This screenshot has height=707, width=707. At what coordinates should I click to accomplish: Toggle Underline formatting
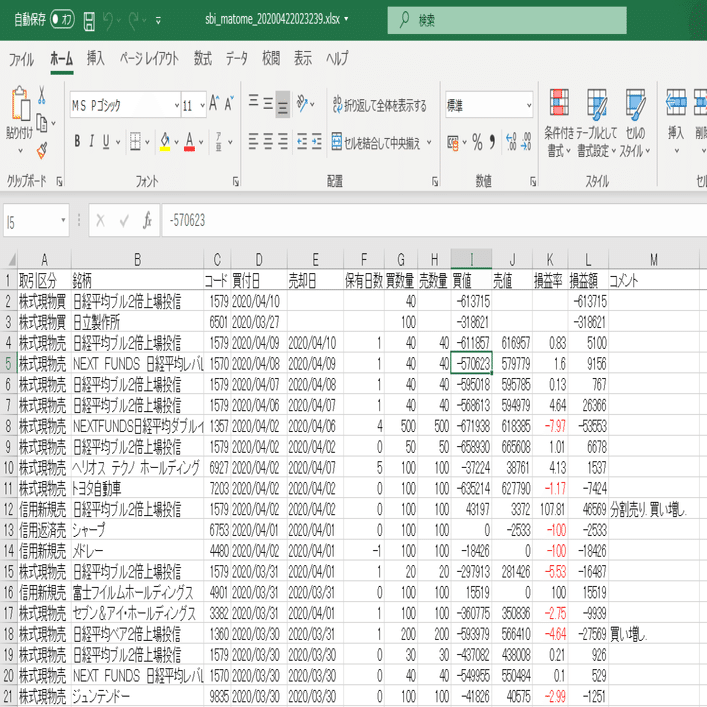coord(106,142)
